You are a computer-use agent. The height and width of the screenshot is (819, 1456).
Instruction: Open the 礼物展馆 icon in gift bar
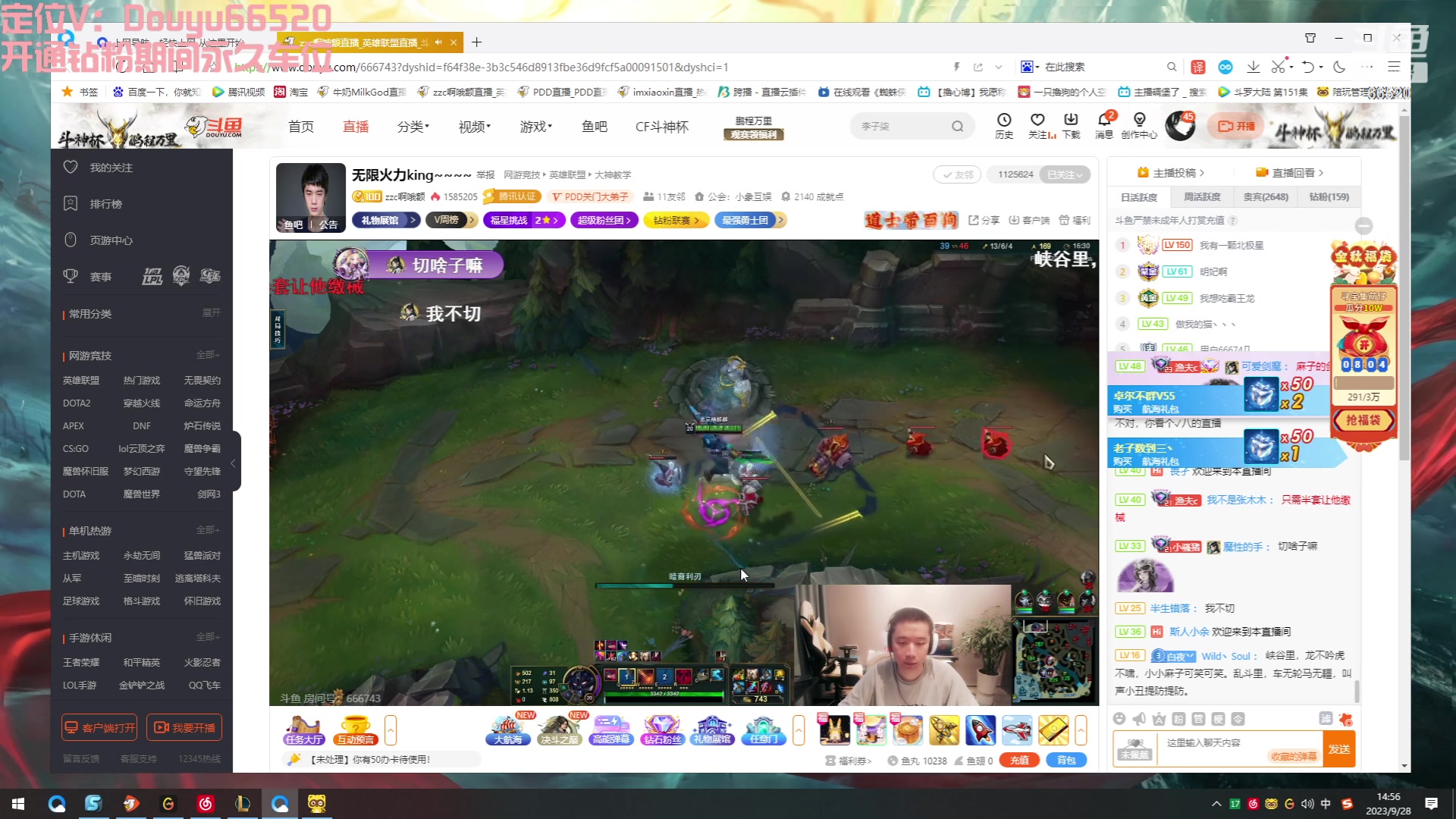coord(713,730)
